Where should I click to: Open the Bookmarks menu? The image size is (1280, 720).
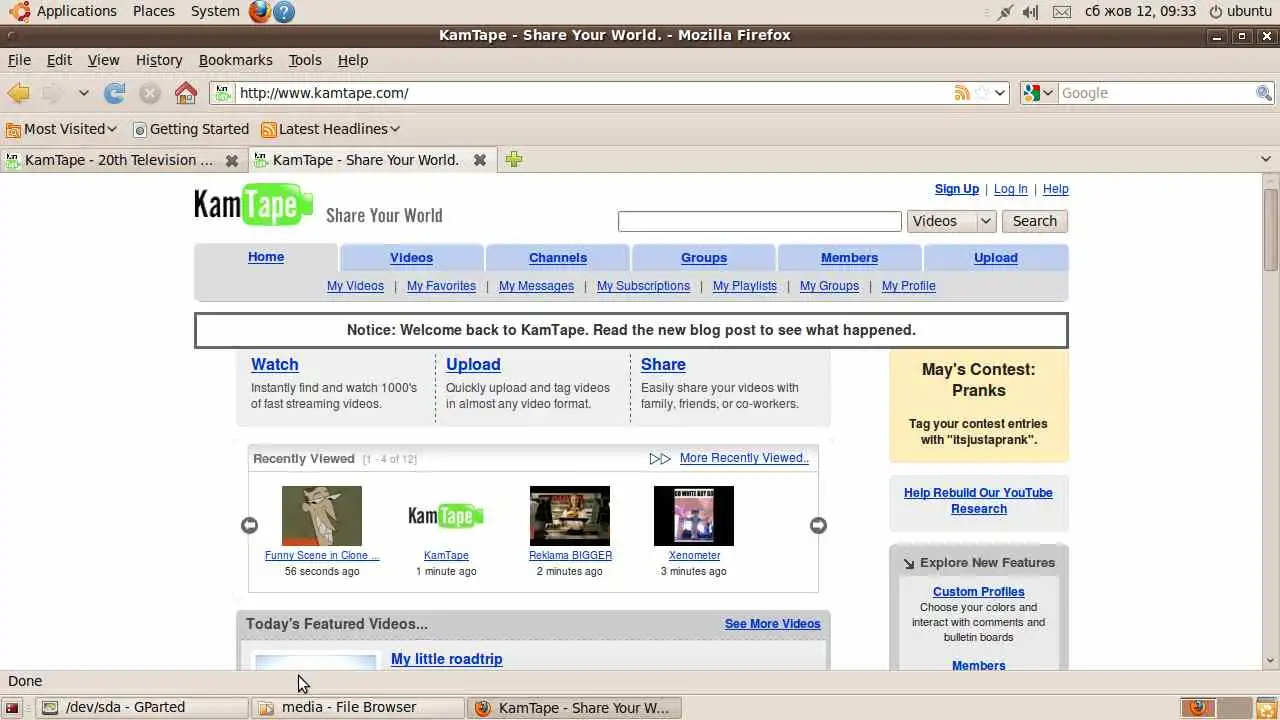236,60
